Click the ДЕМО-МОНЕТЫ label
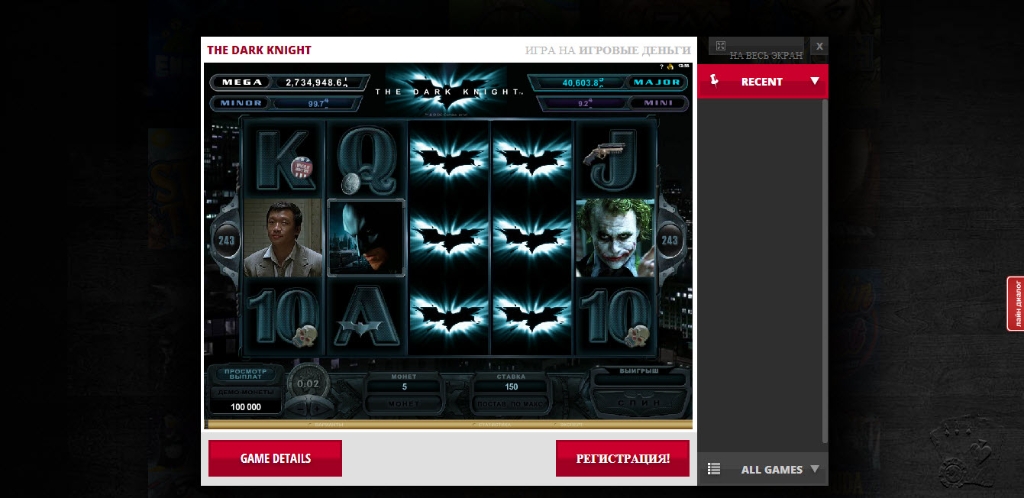The image size is (1024, 498). click(x=246, y=392)
